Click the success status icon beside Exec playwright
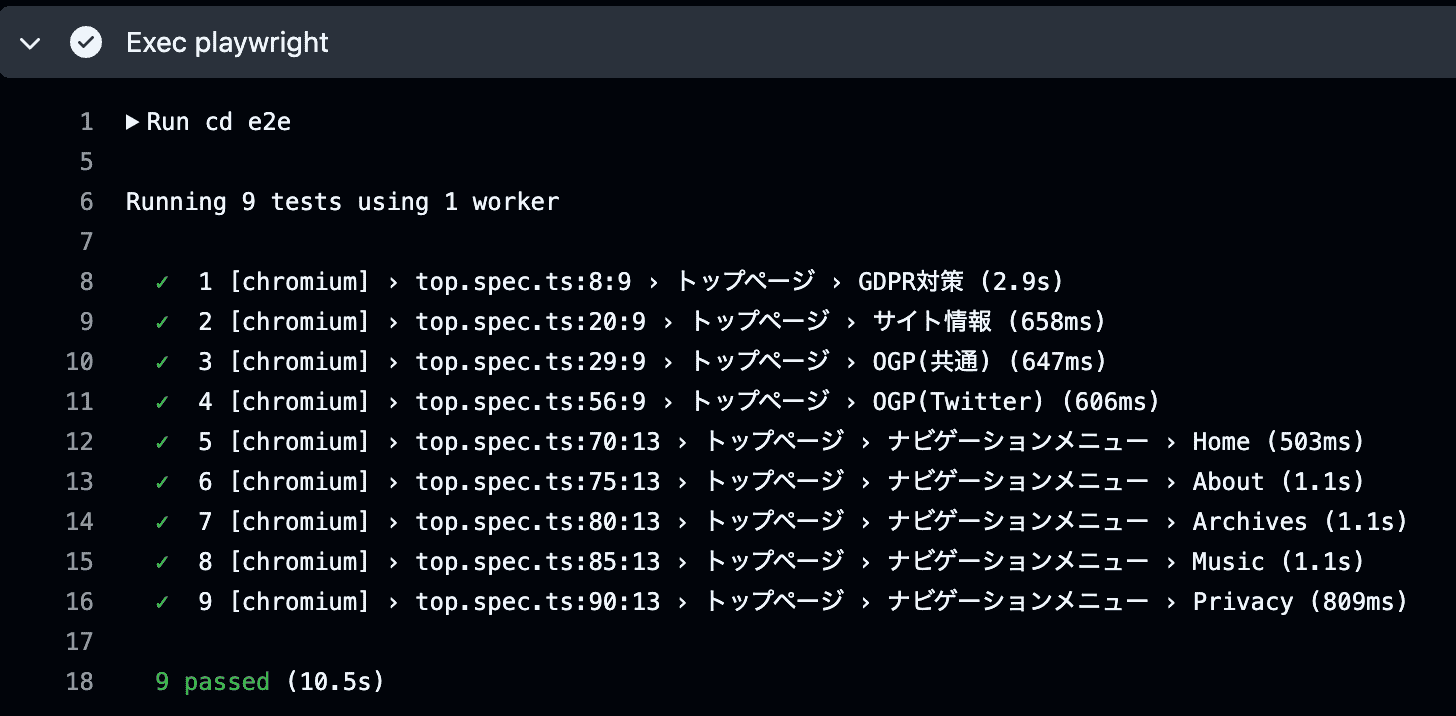Viewport: 1456px width, 716px height. (86, 43)
